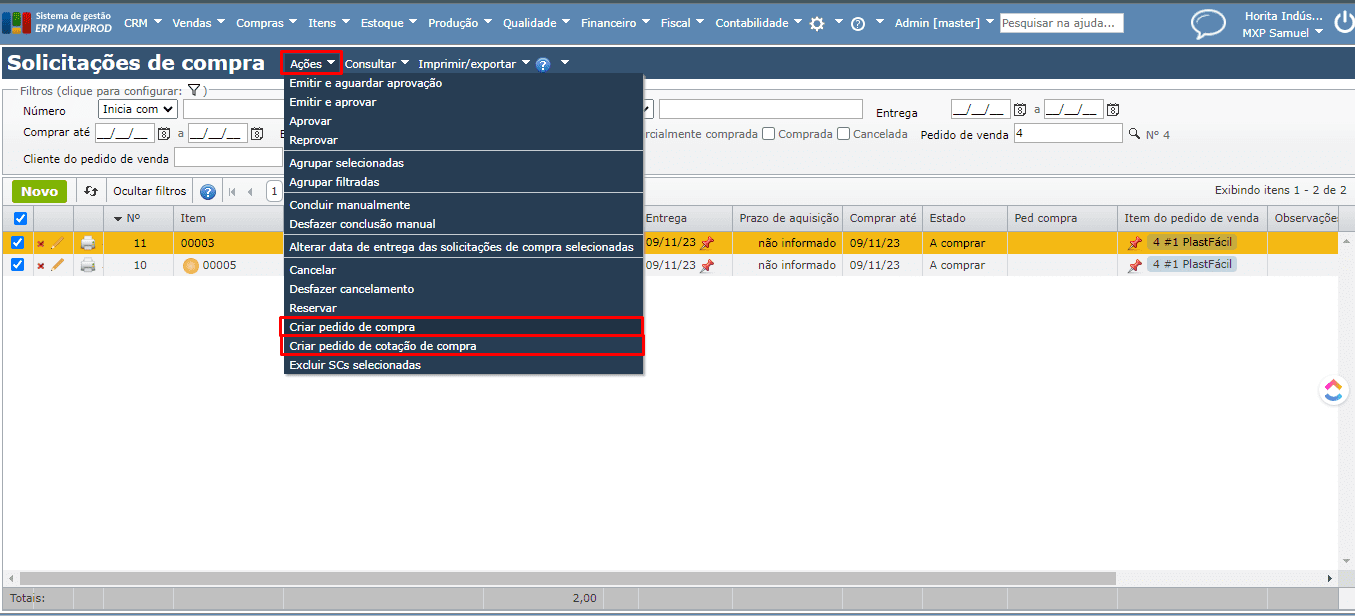Viewport: 1355px width, 616px height.
Task: Click the power logout icon
Action: [1345, 22]
